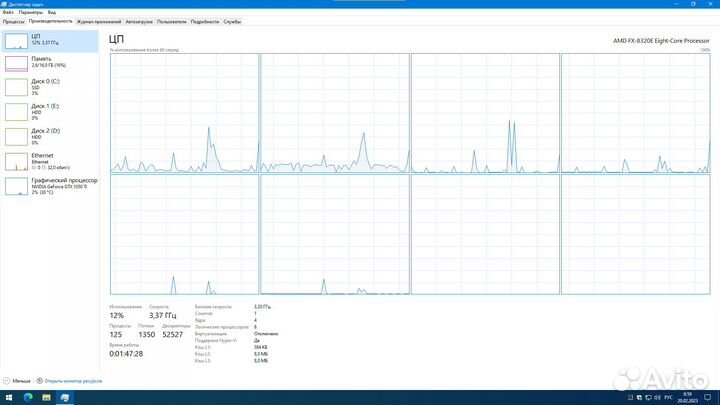This screenshot has width=720, height=405.
Task: Launch Microsoft Edge from the taskbar
Action: coord(28,398)
